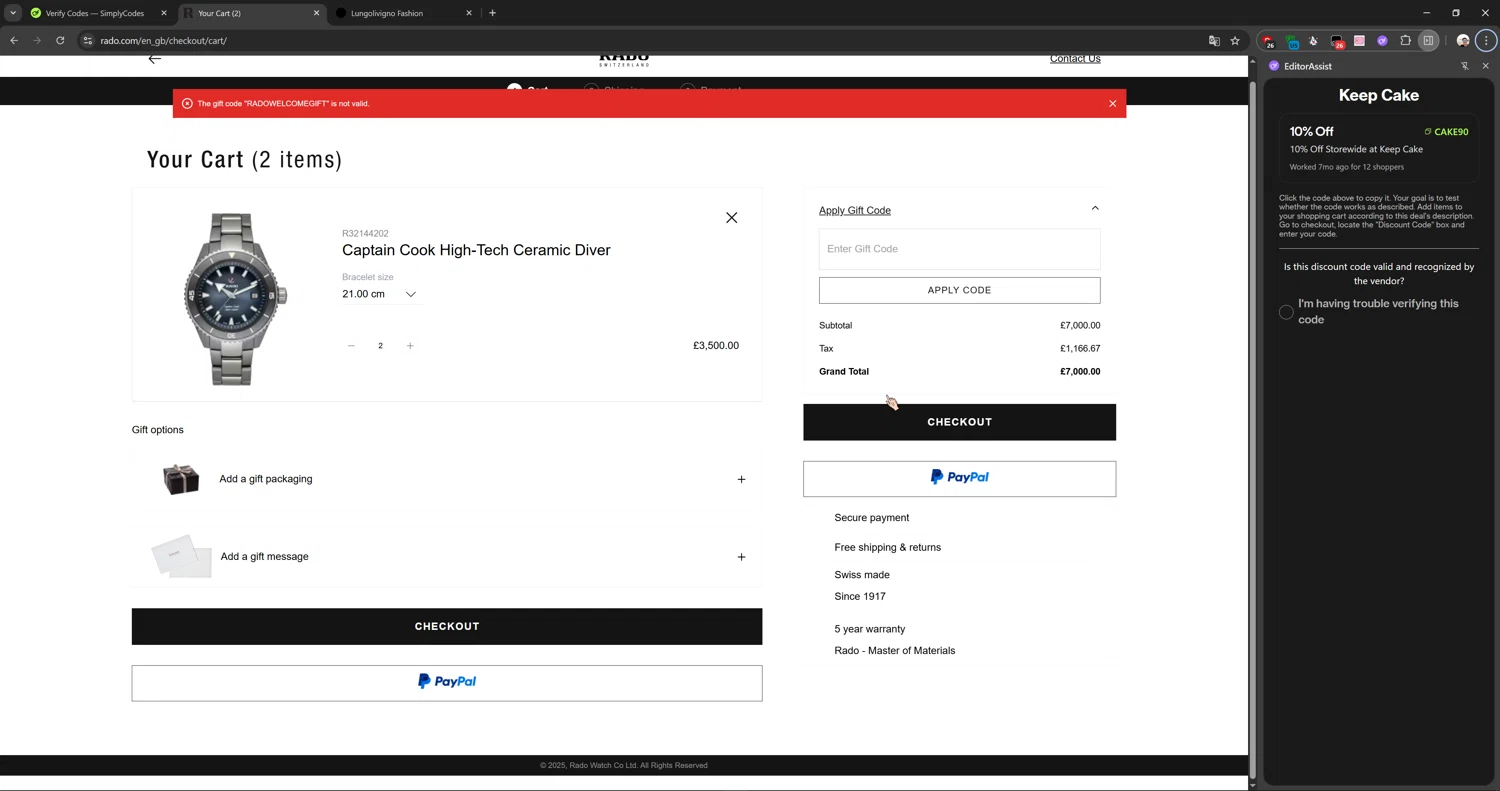
Task: Open the tab search dropdown arrow
Action: tap(13, 13)
